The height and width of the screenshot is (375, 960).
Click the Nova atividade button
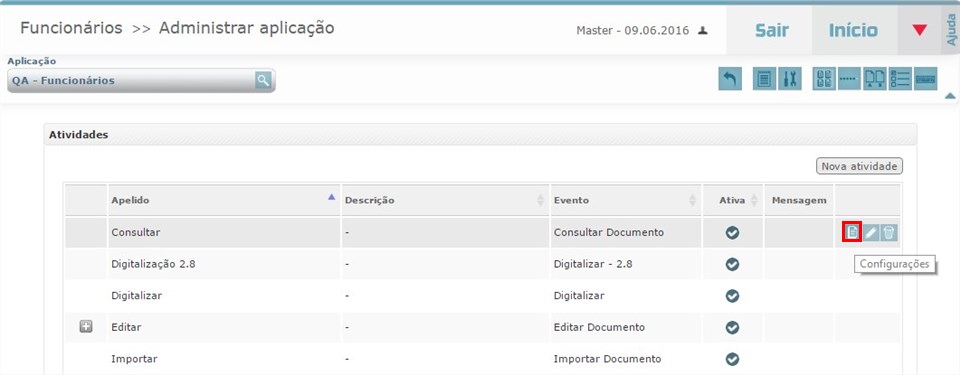860,166
